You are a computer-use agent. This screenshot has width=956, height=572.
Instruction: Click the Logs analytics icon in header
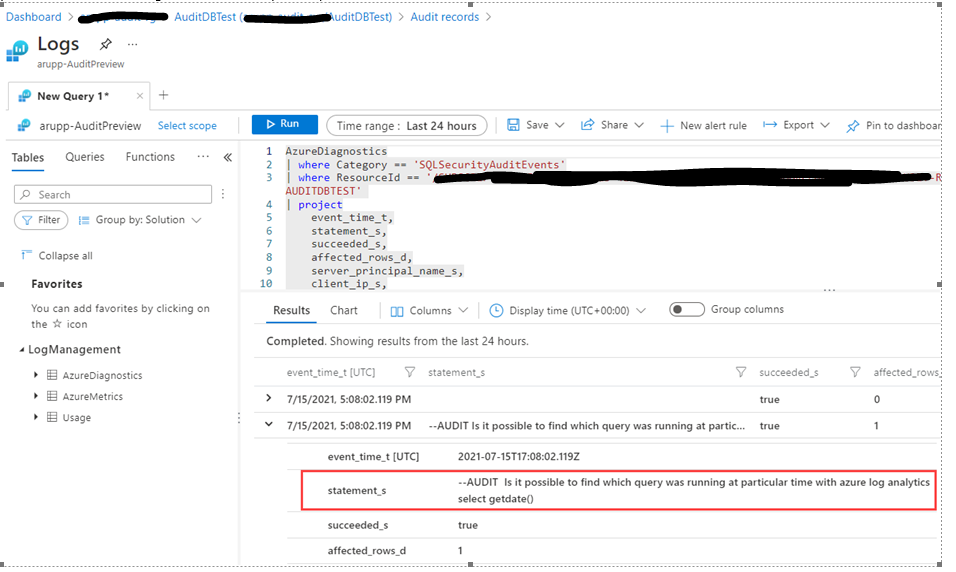(17, 51)
